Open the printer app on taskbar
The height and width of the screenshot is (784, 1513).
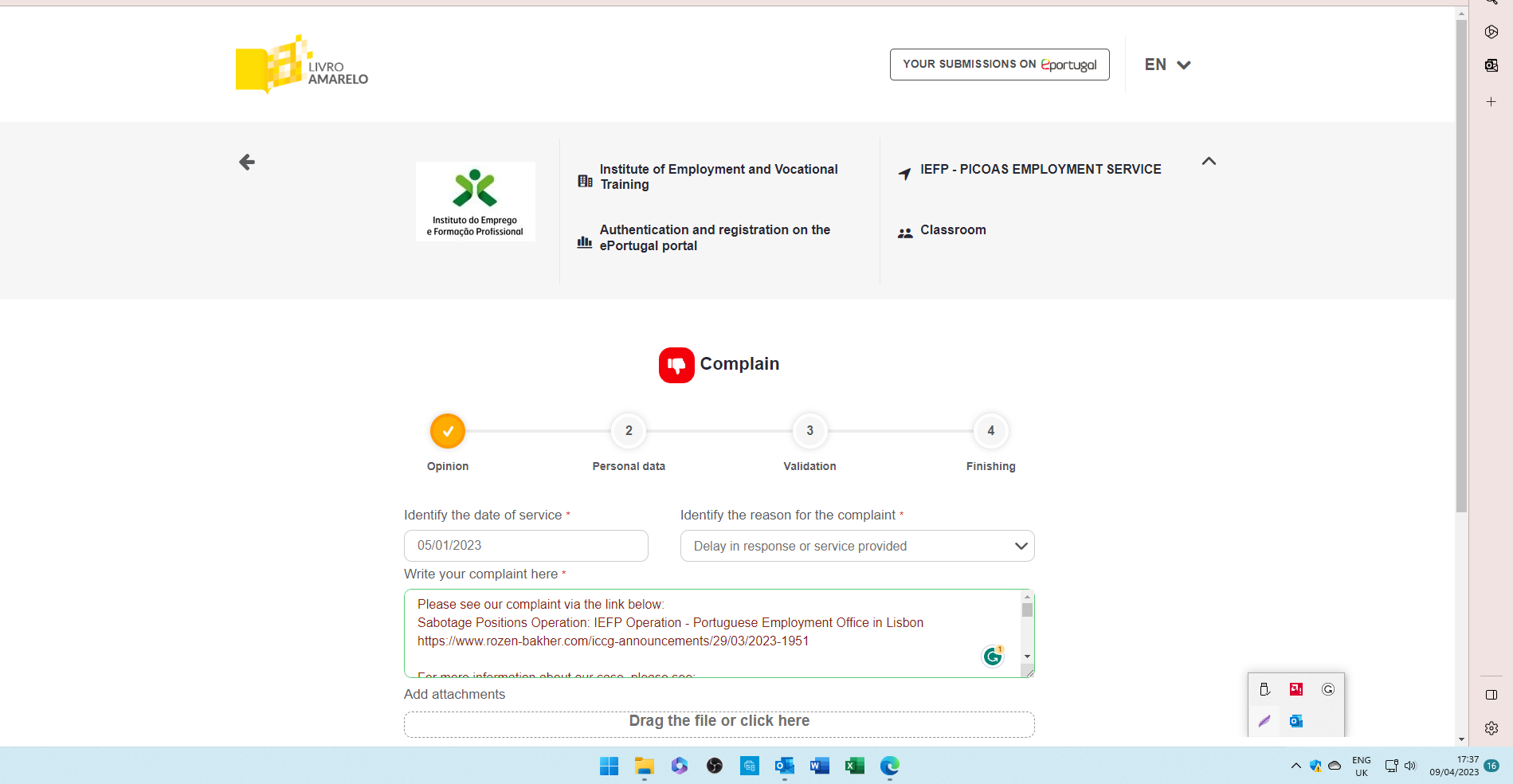click(x=750, y=766)
